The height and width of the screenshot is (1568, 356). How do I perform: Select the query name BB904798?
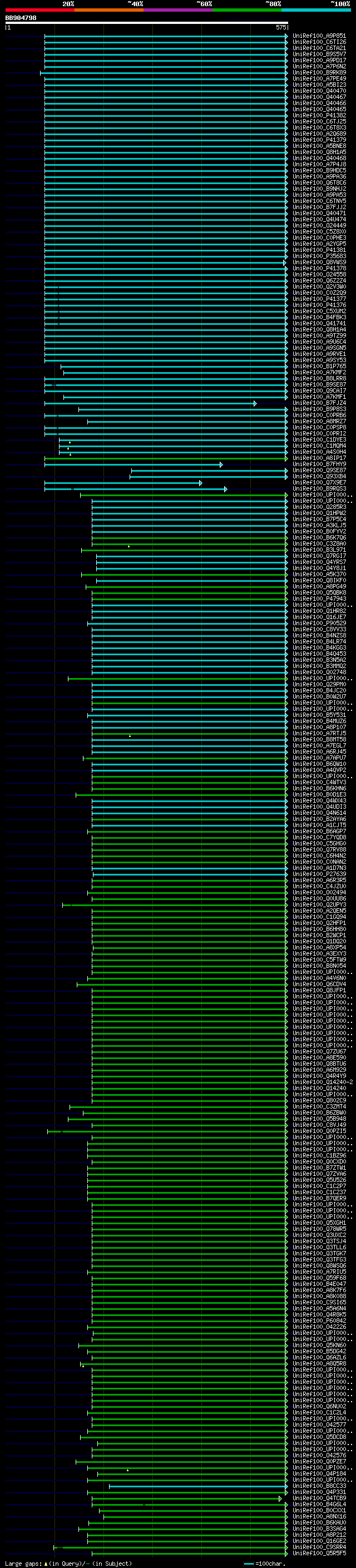[21, 18]
